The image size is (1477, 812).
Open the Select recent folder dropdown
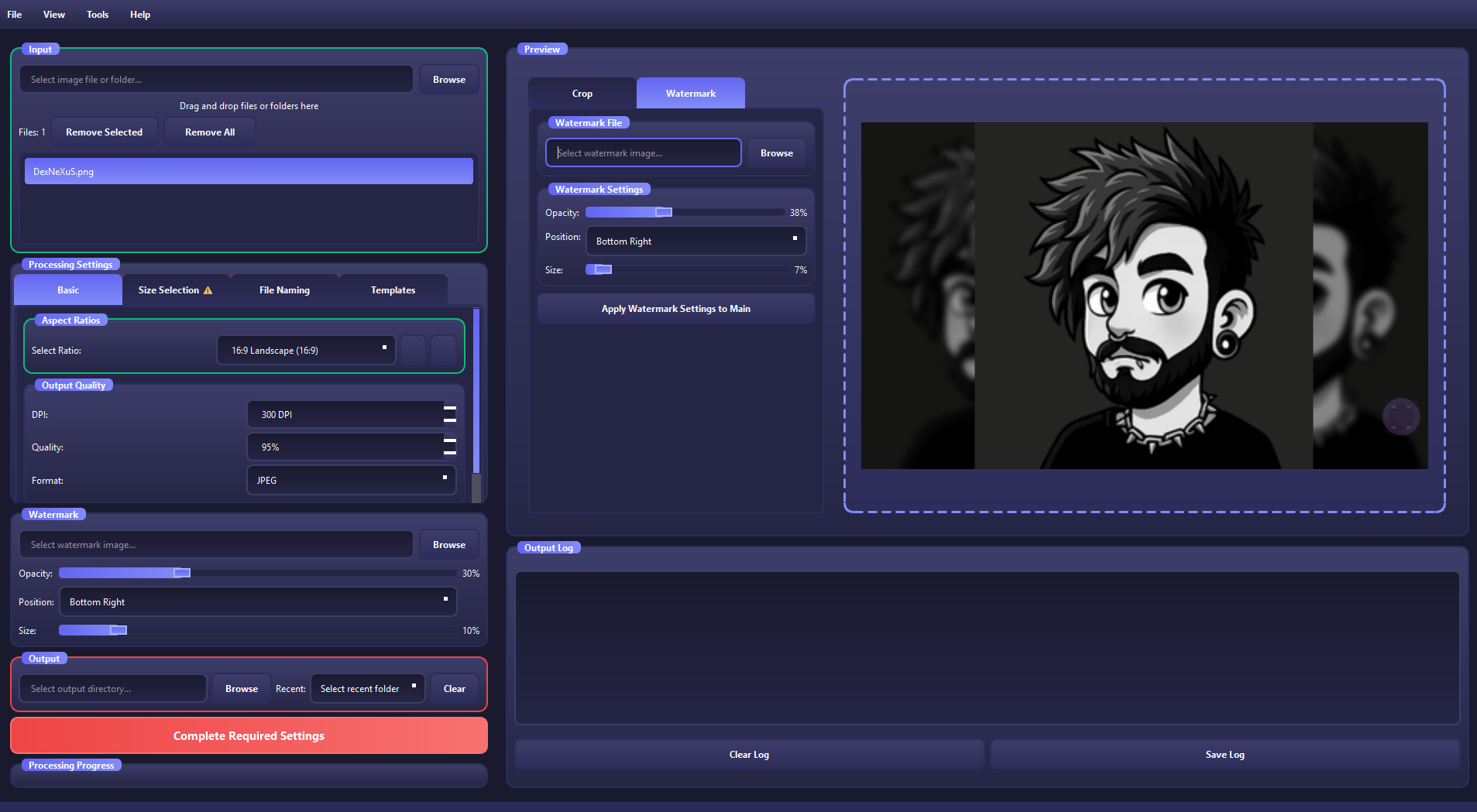(x=367, y=688)
